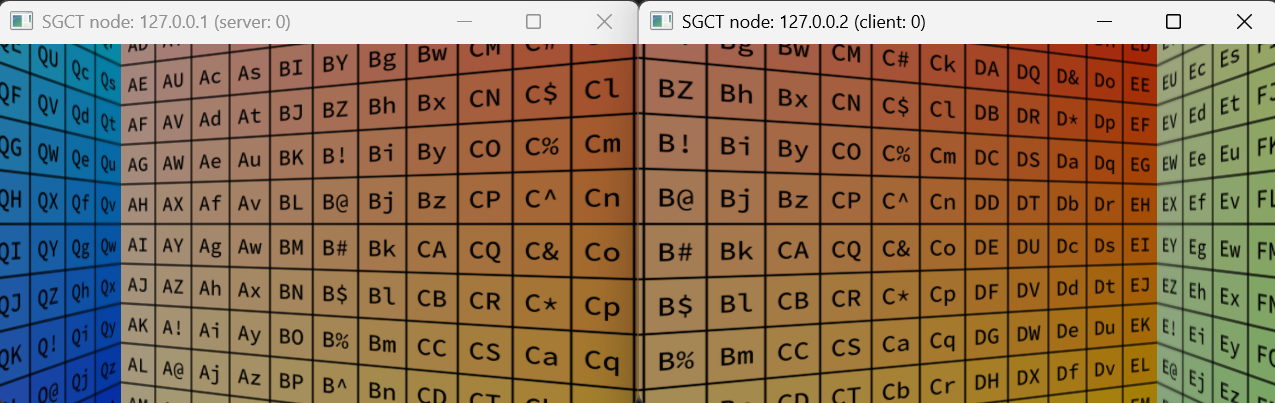
Task: Select the 'AU' grid cell
Action: tap(173, 80)
